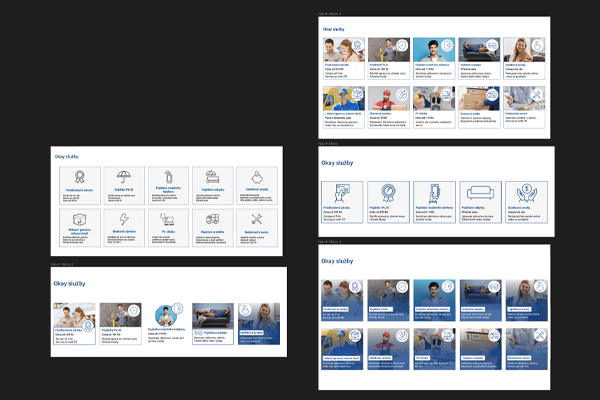
Task: Click piggy bank badge in Návrh Menu 3 frame
Action: coord(540,287)
